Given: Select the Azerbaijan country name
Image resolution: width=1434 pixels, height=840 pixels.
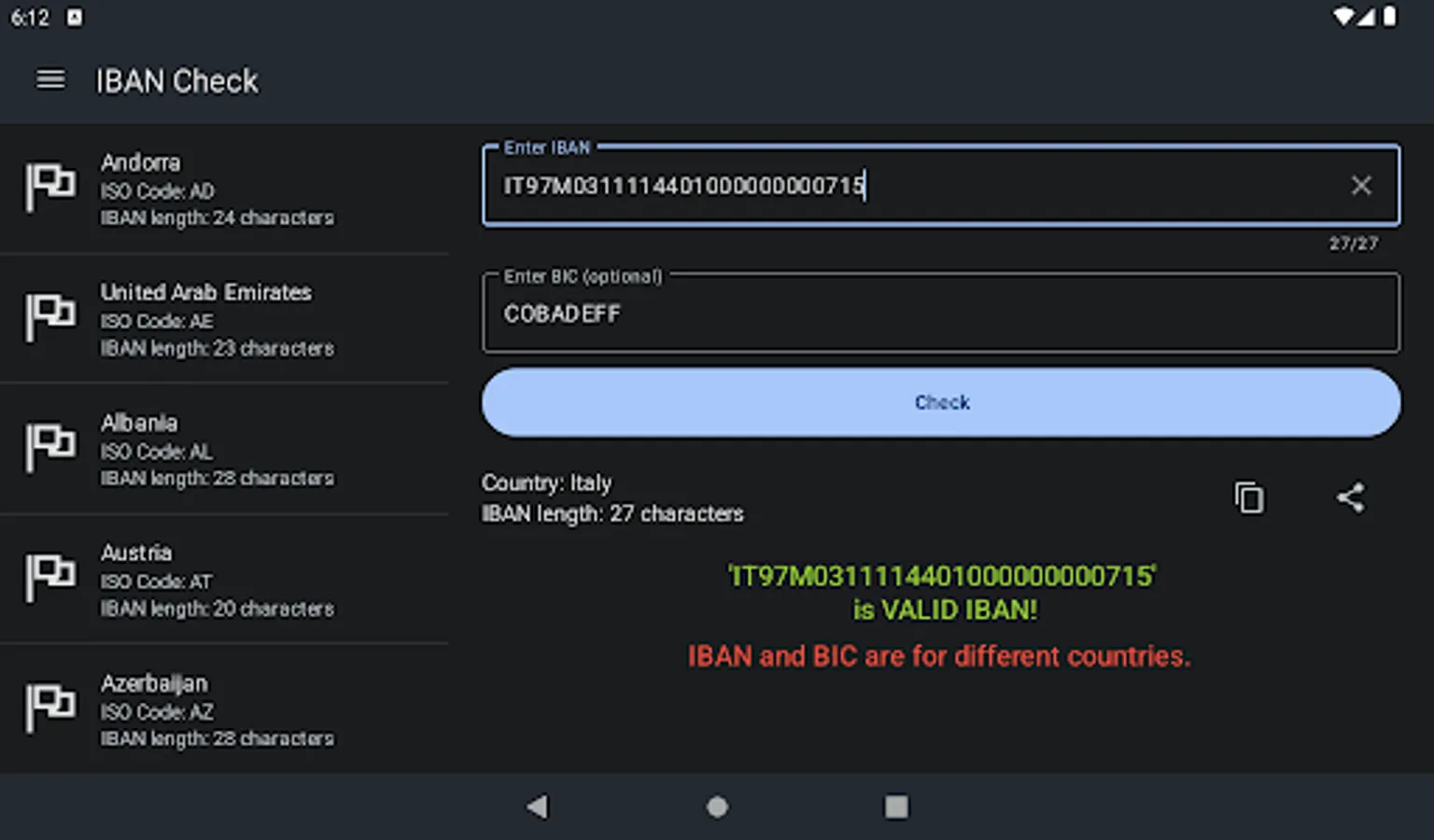Looking at the screenshot, I should click(x=155, y=684).
